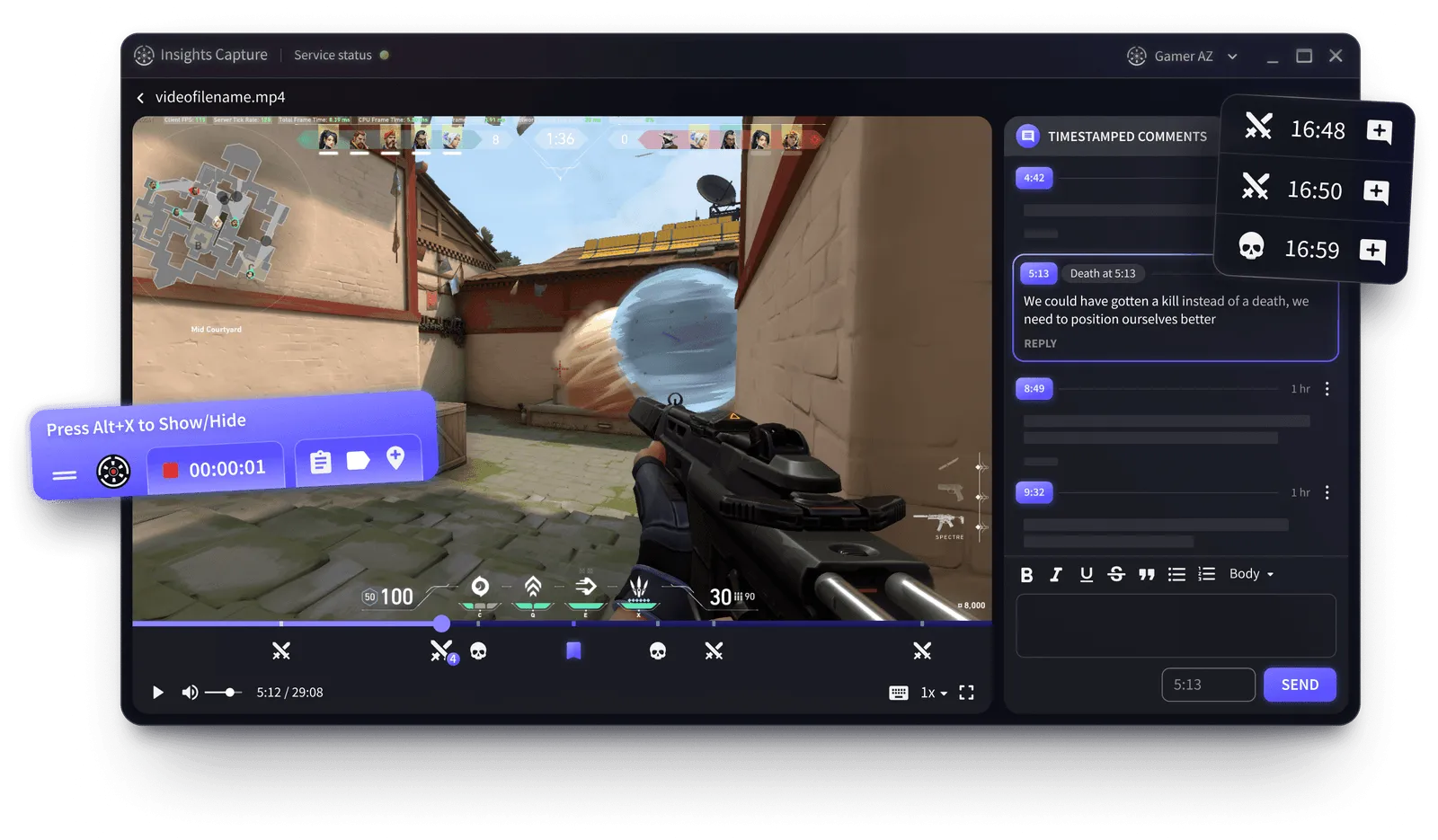Click the bookmark marker above the timeline
Image resolution: width=1438 pixels, height=840 pixels.
click(573, 650)
